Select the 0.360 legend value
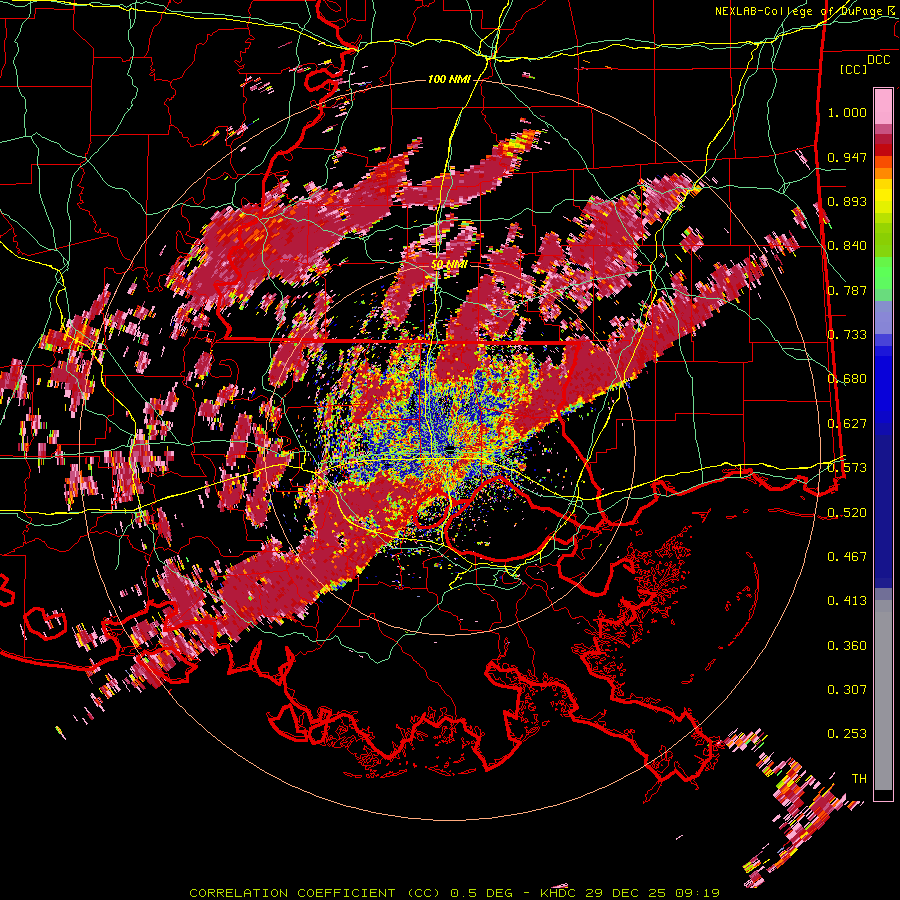 click(847, 646)
